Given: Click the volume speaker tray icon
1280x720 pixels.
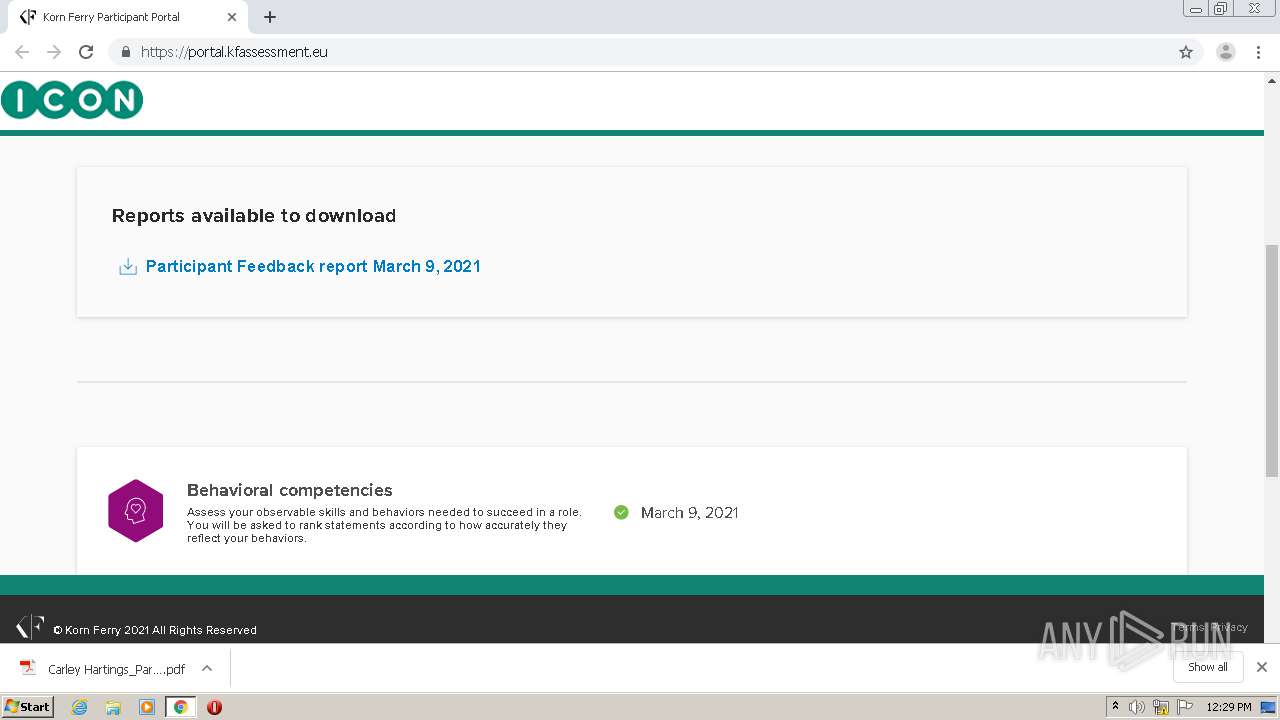Looking at the screenshot, I should point(1137,707).
